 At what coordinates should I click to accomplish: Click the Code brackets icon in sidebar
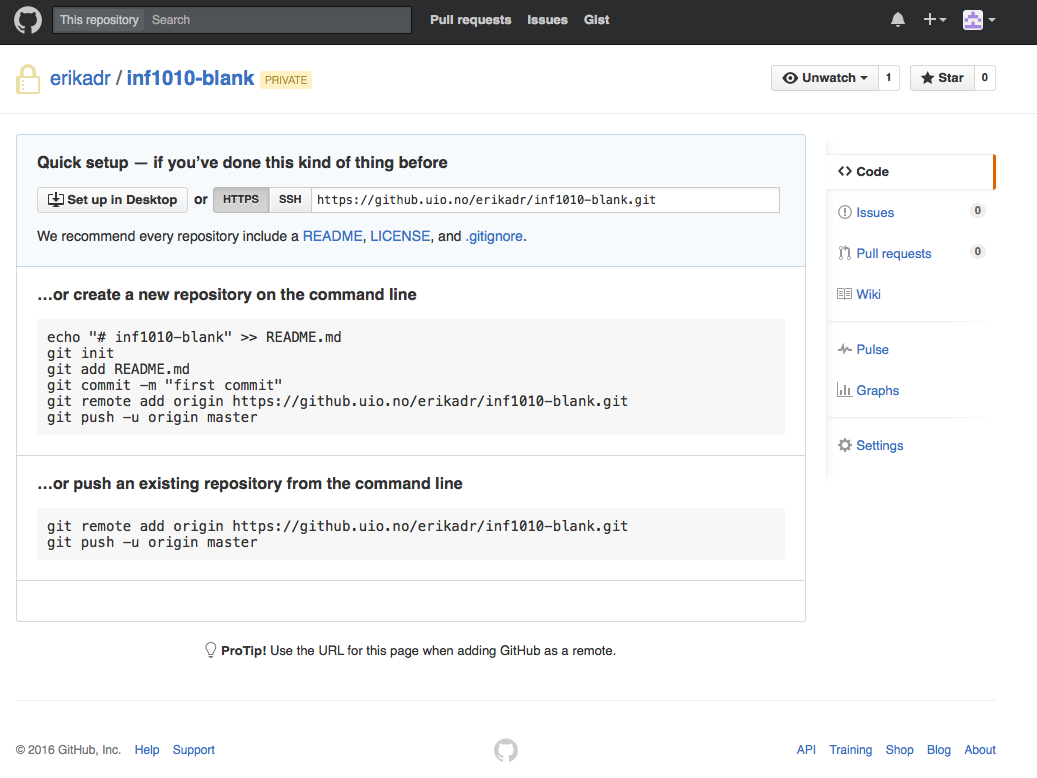coord(845,171)
